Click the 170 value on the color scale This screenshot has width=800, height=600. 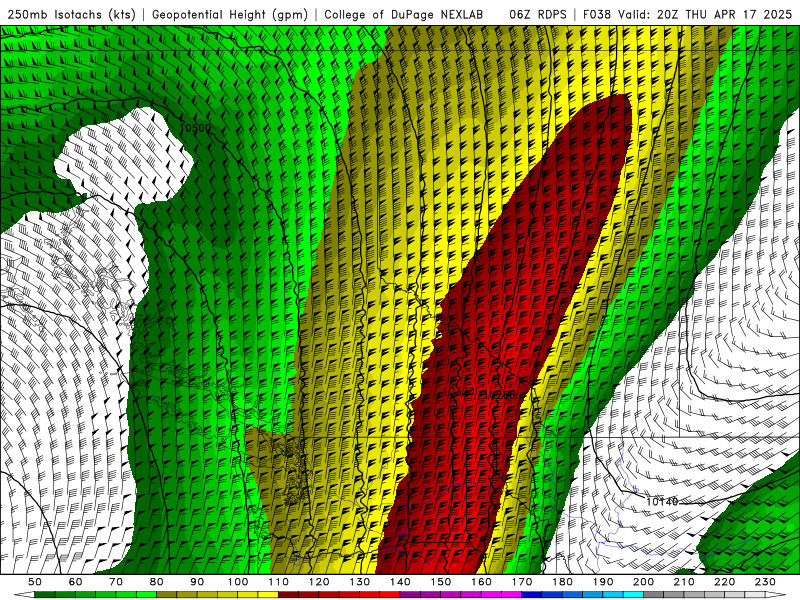[522, 582]
